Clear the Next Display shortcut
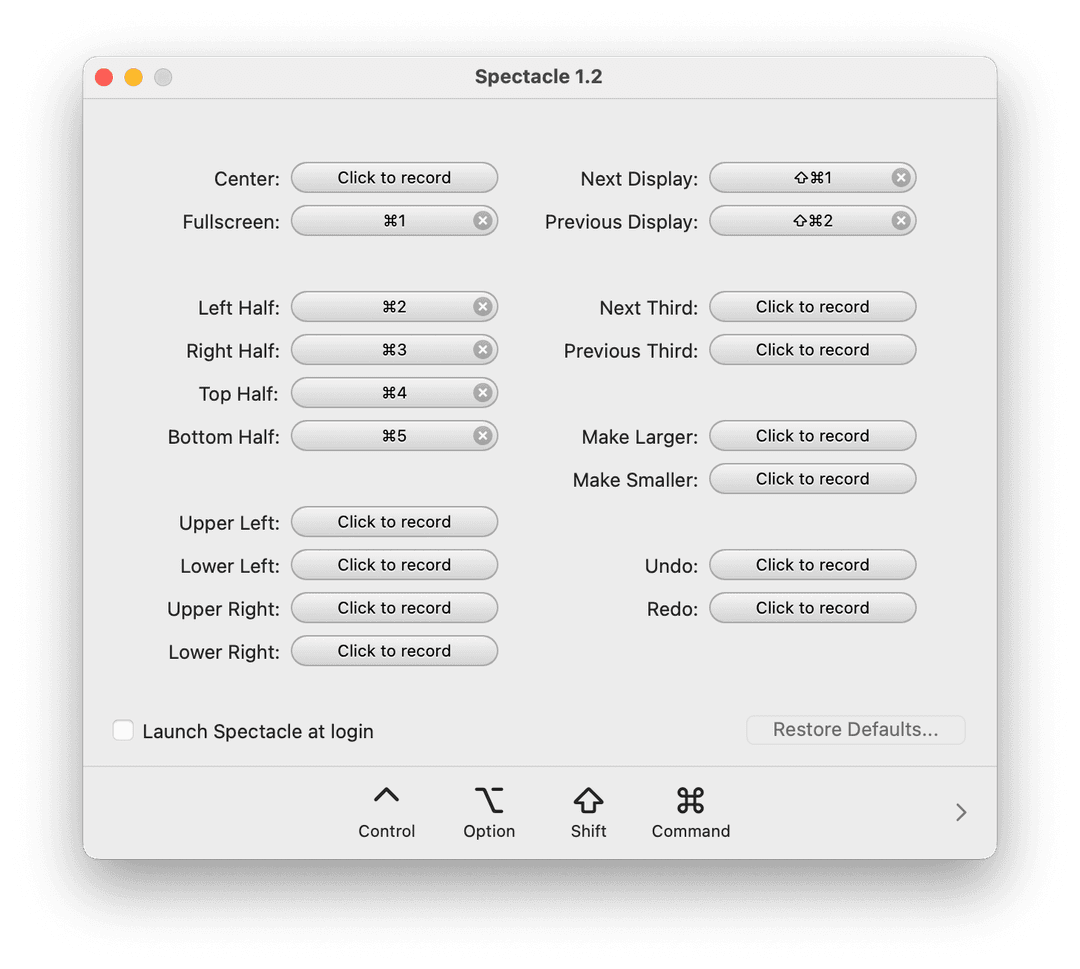1080x969 pixels. tap(900, 178)
